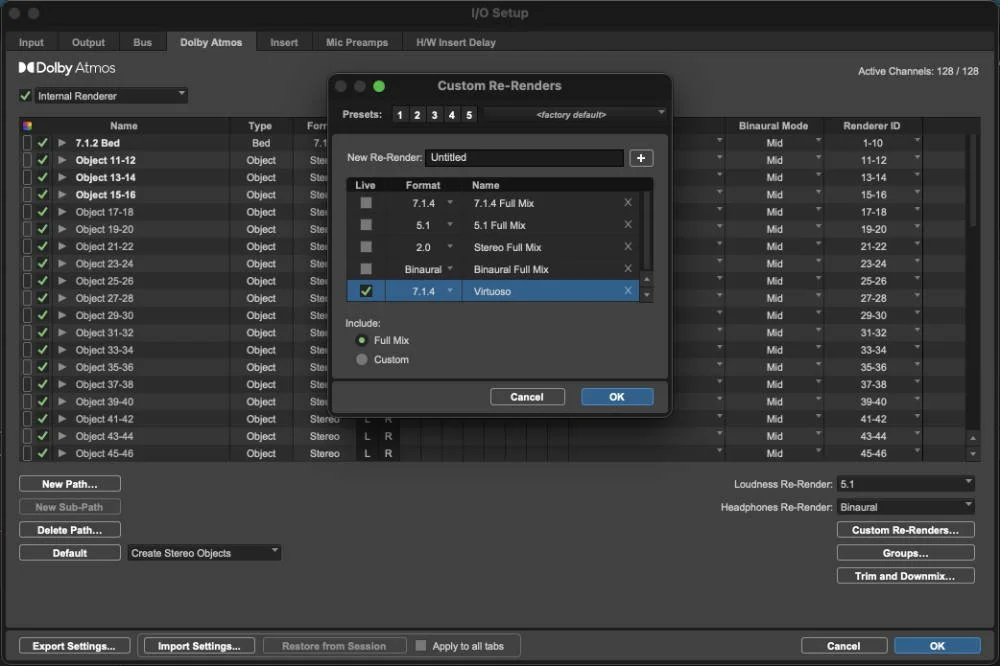Open the Internal Renderer dropdown
Screen dimensions: 1000x666
pos(111,96)
